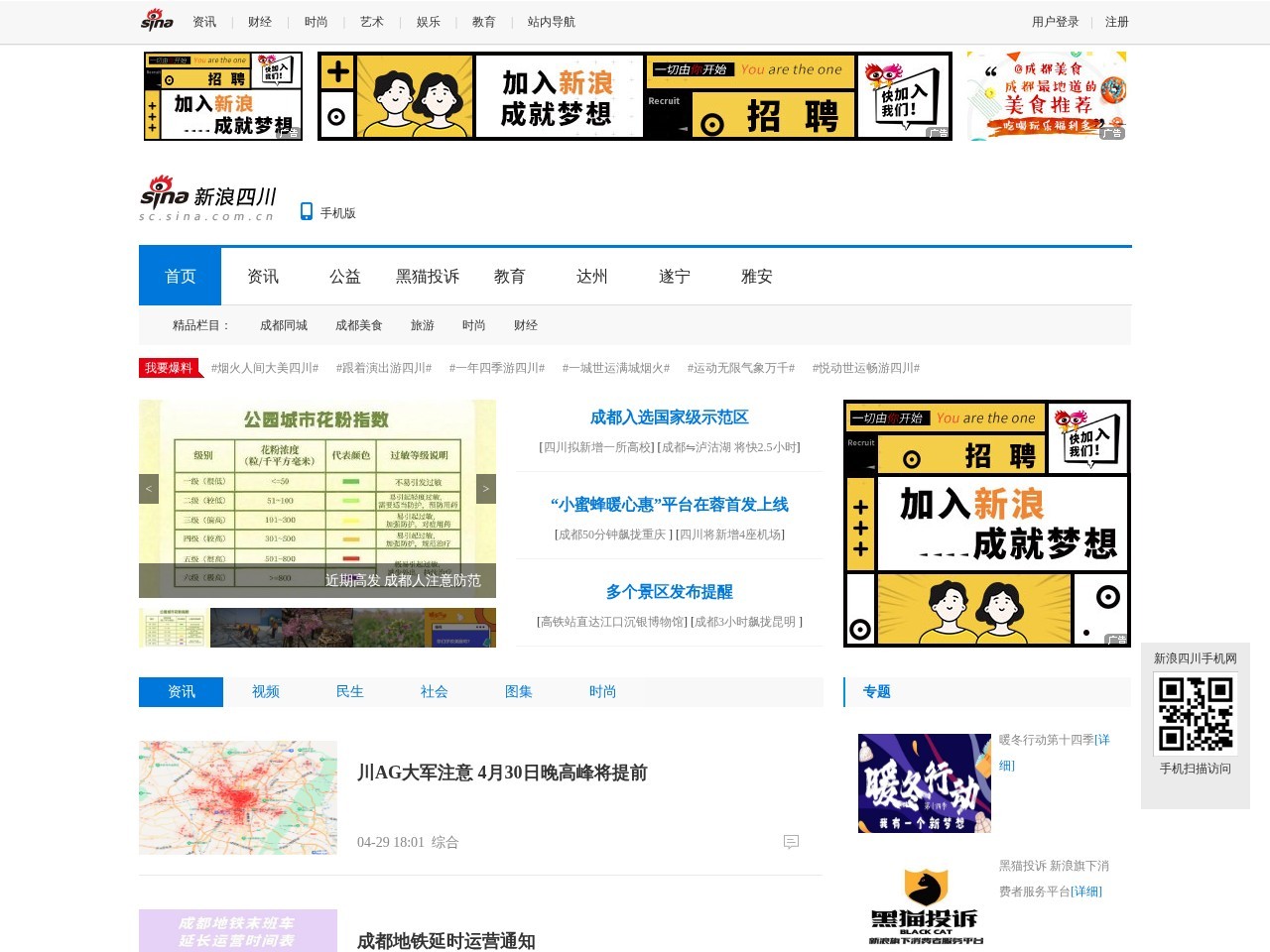Select the 公益 main tab

click(345, 277)
